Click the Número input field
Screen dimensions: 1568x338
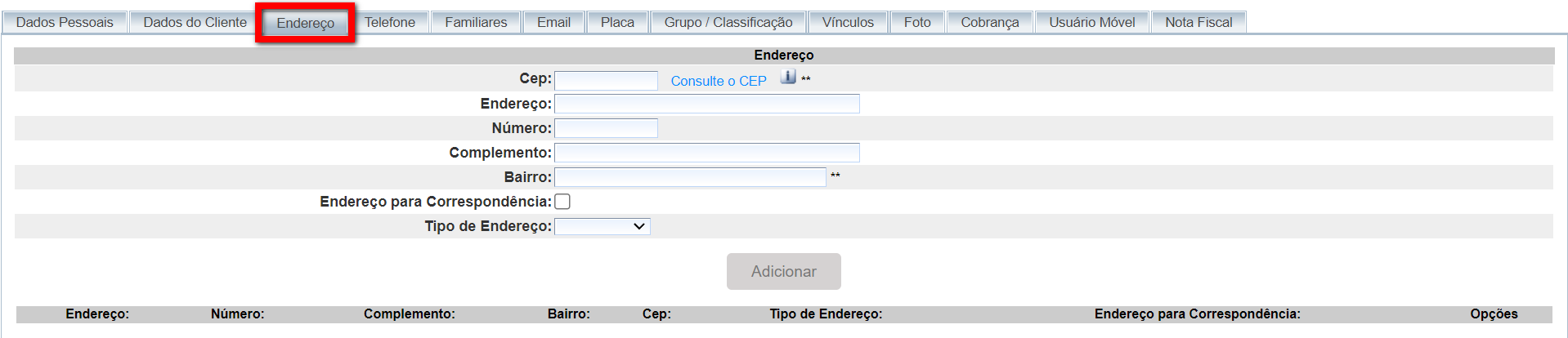click(606, 128)
